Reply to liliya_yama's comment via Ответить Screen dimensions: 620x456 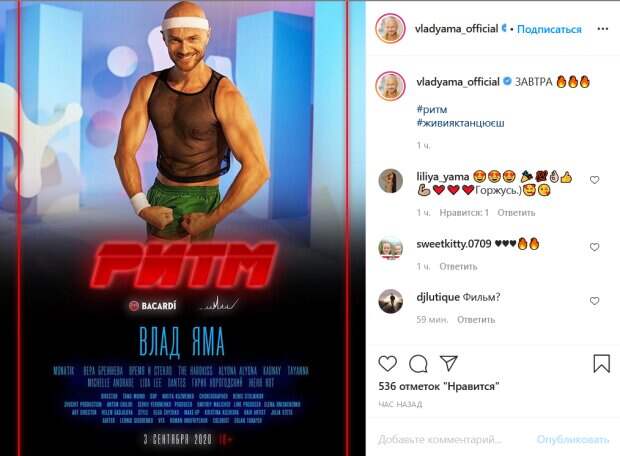tap(516, 213)
